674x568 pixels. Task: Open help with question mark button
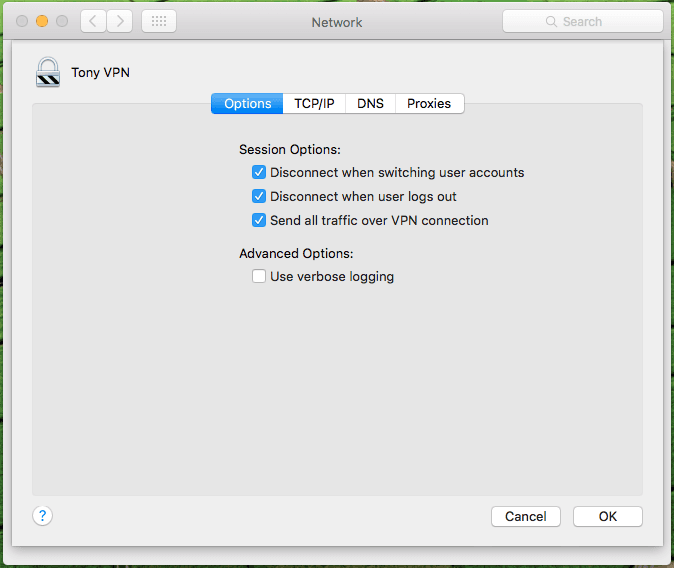43,516
